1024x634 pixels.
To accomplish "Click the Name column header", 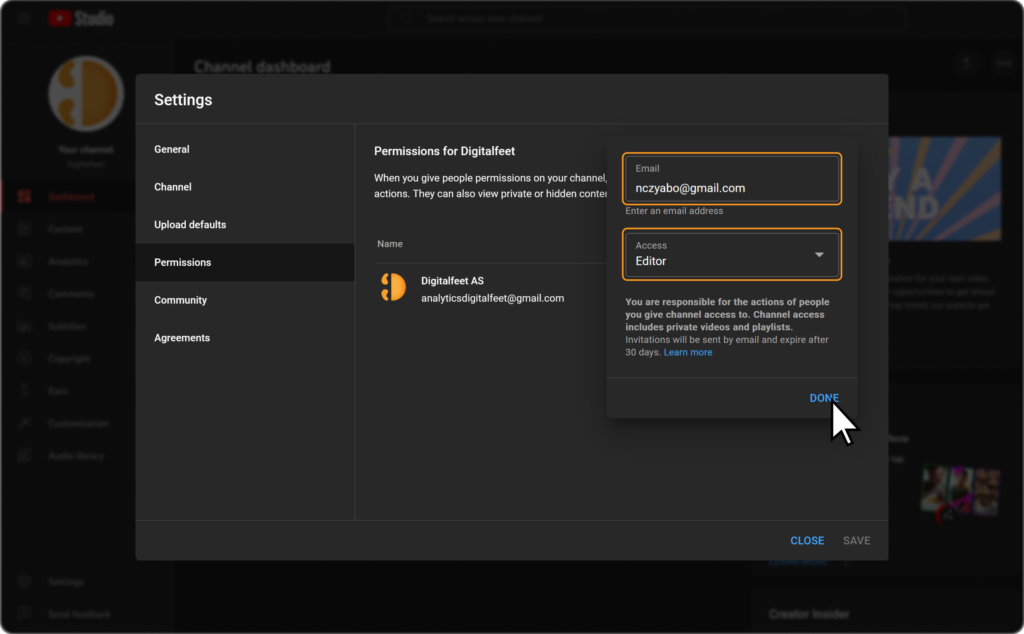I will [390, 244].
